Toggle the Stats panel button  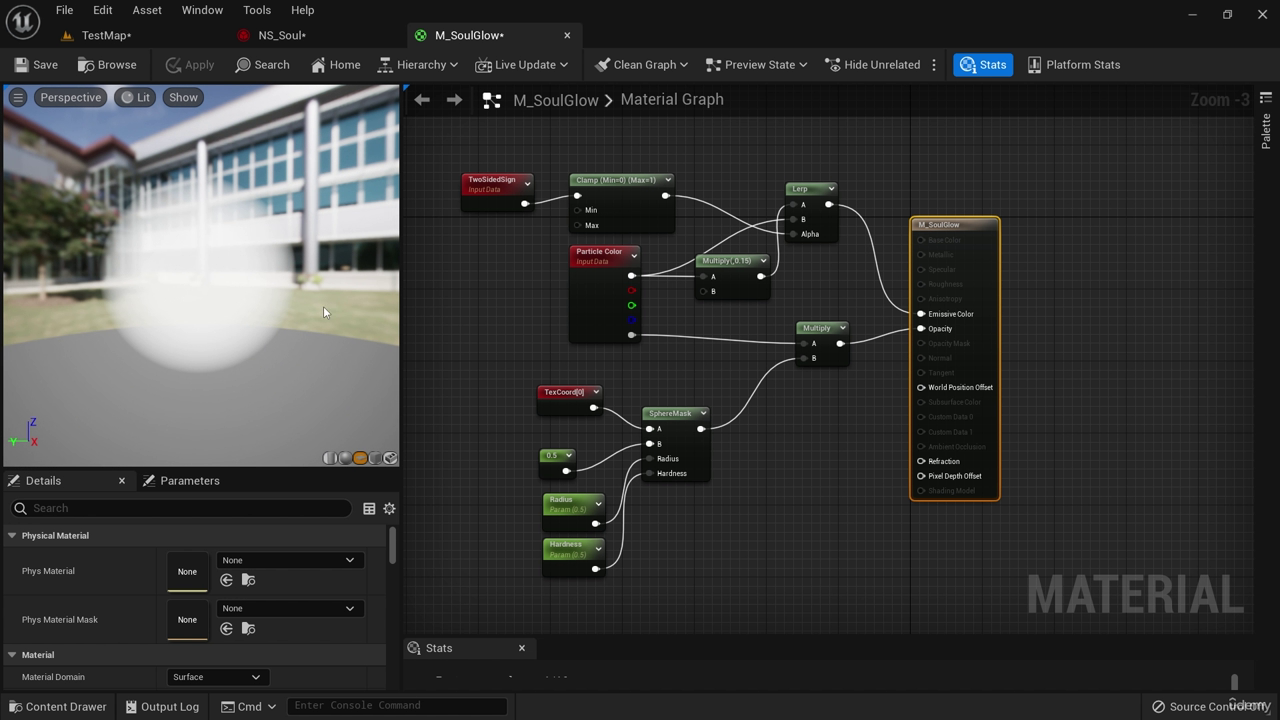(x=983, y=65)
